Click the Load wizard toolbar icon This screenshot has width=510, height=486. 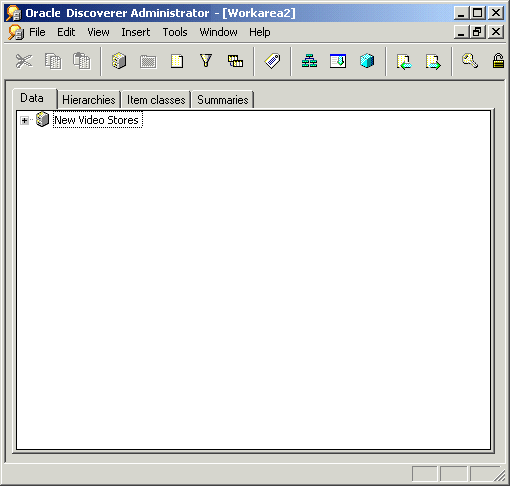coord(338,61)
